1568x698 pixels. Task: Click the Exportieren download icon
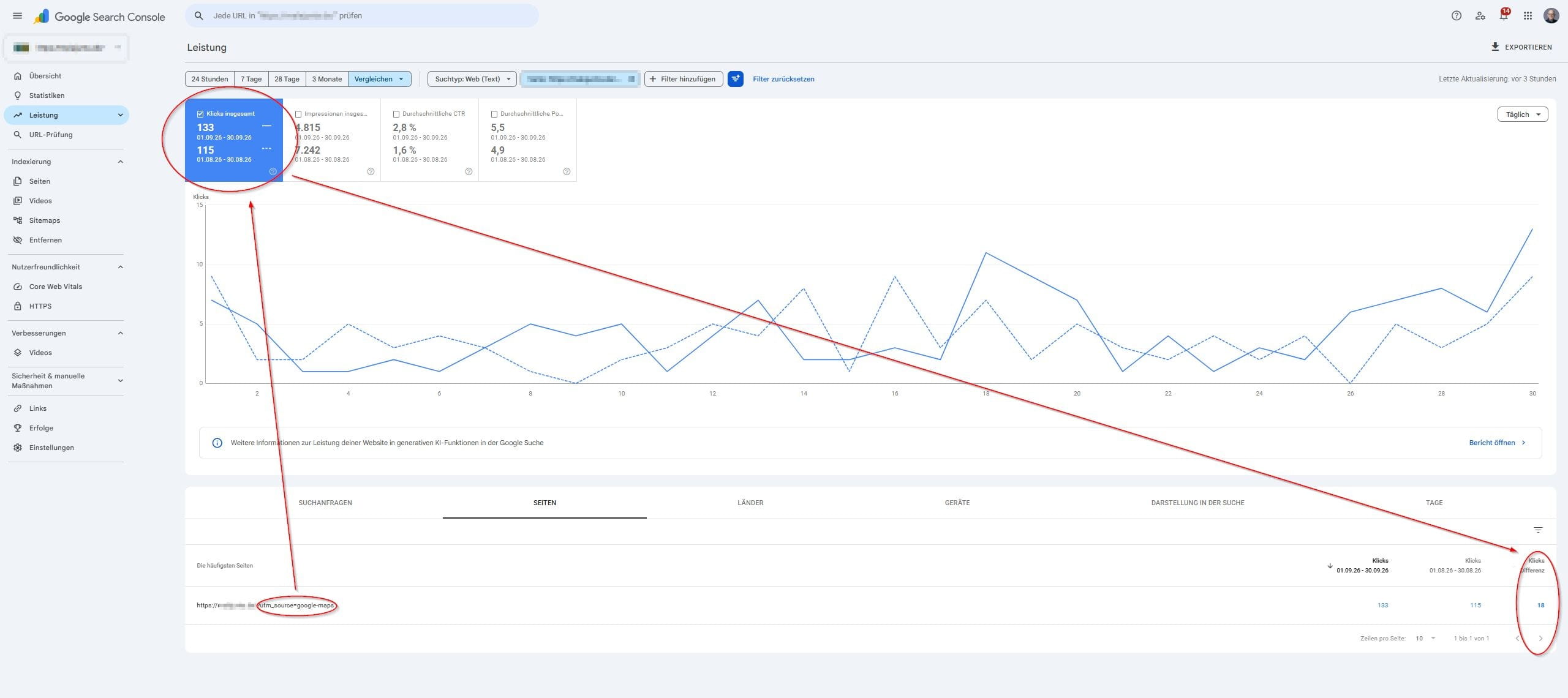1495,47
